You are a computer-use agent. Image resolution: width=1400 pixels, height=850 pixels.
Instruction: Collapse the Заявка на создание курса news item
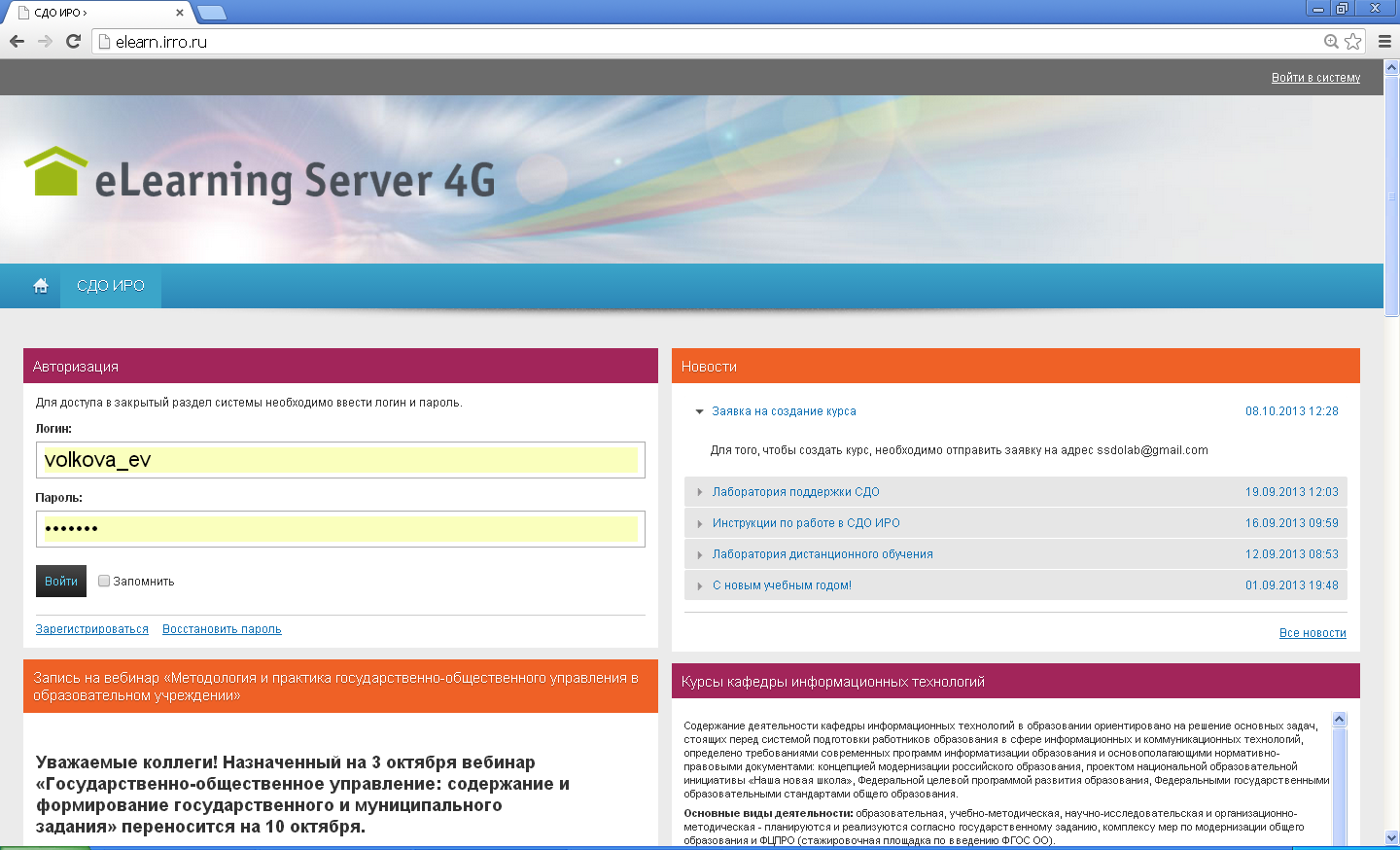point(699,411)
